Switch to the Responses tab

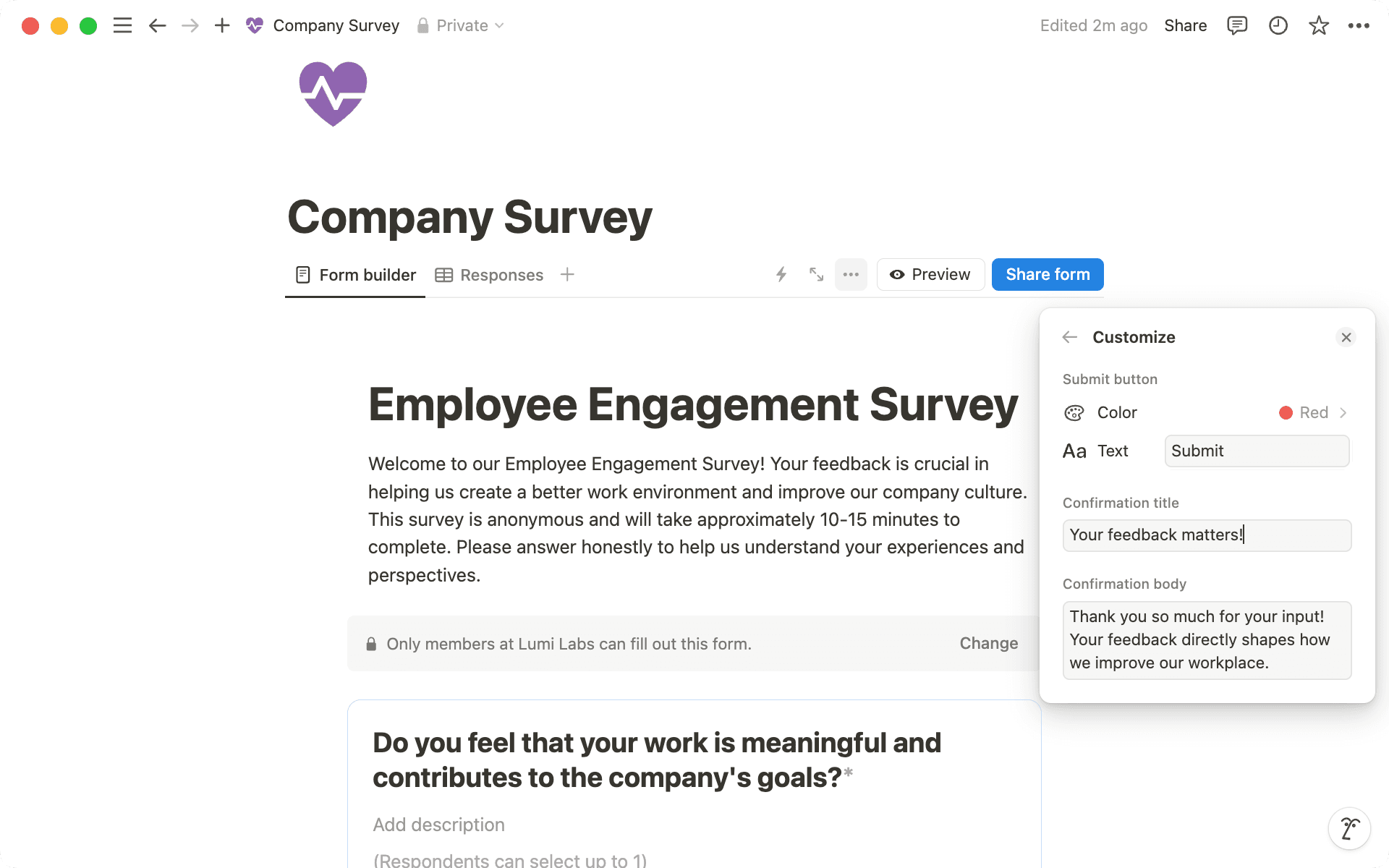coord(501,274)
